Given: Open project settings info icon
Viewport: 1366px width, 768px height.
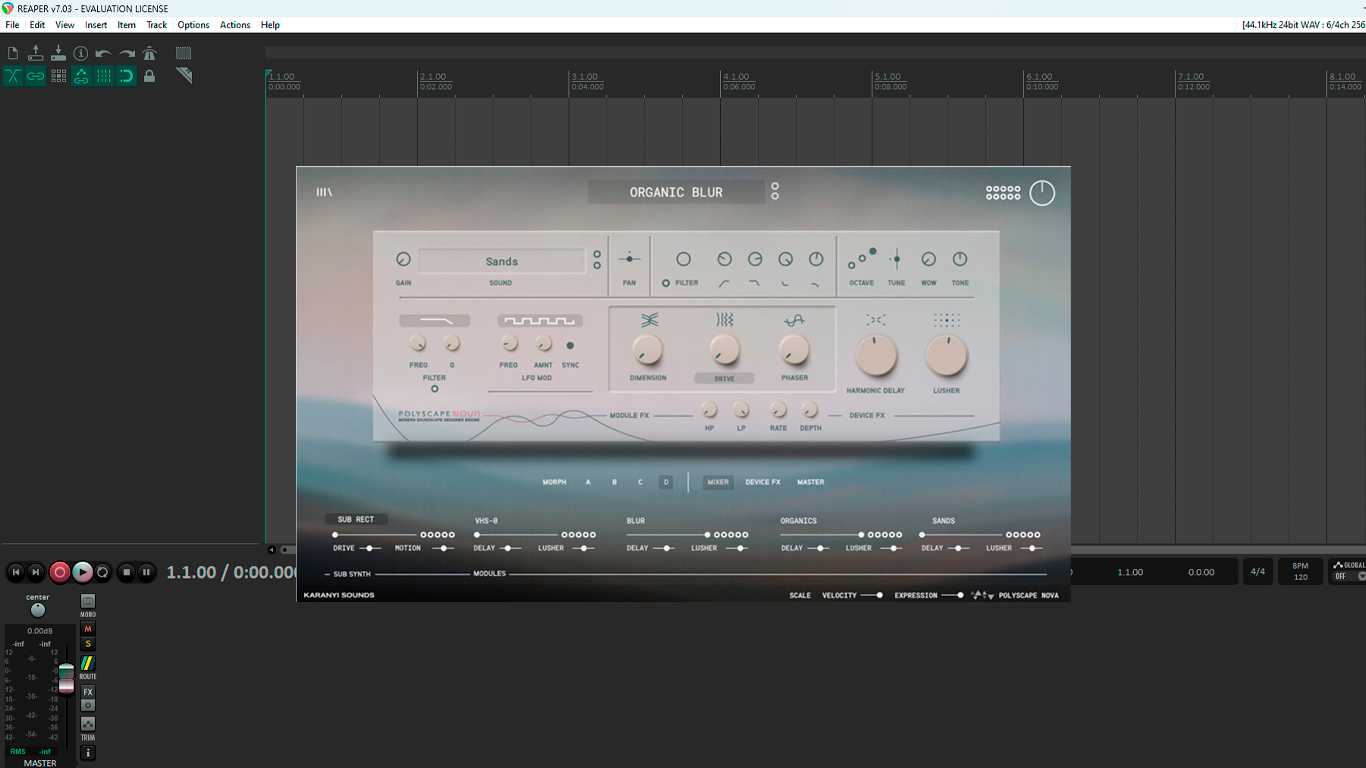Looking at the screenshot, I should (x=81, y=53).
